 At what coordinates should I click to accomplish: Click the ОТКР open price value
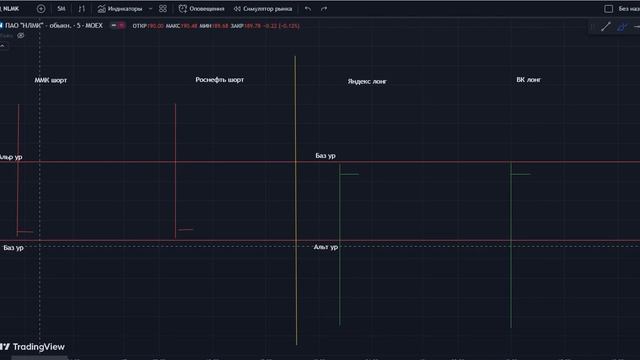[155, 26]
